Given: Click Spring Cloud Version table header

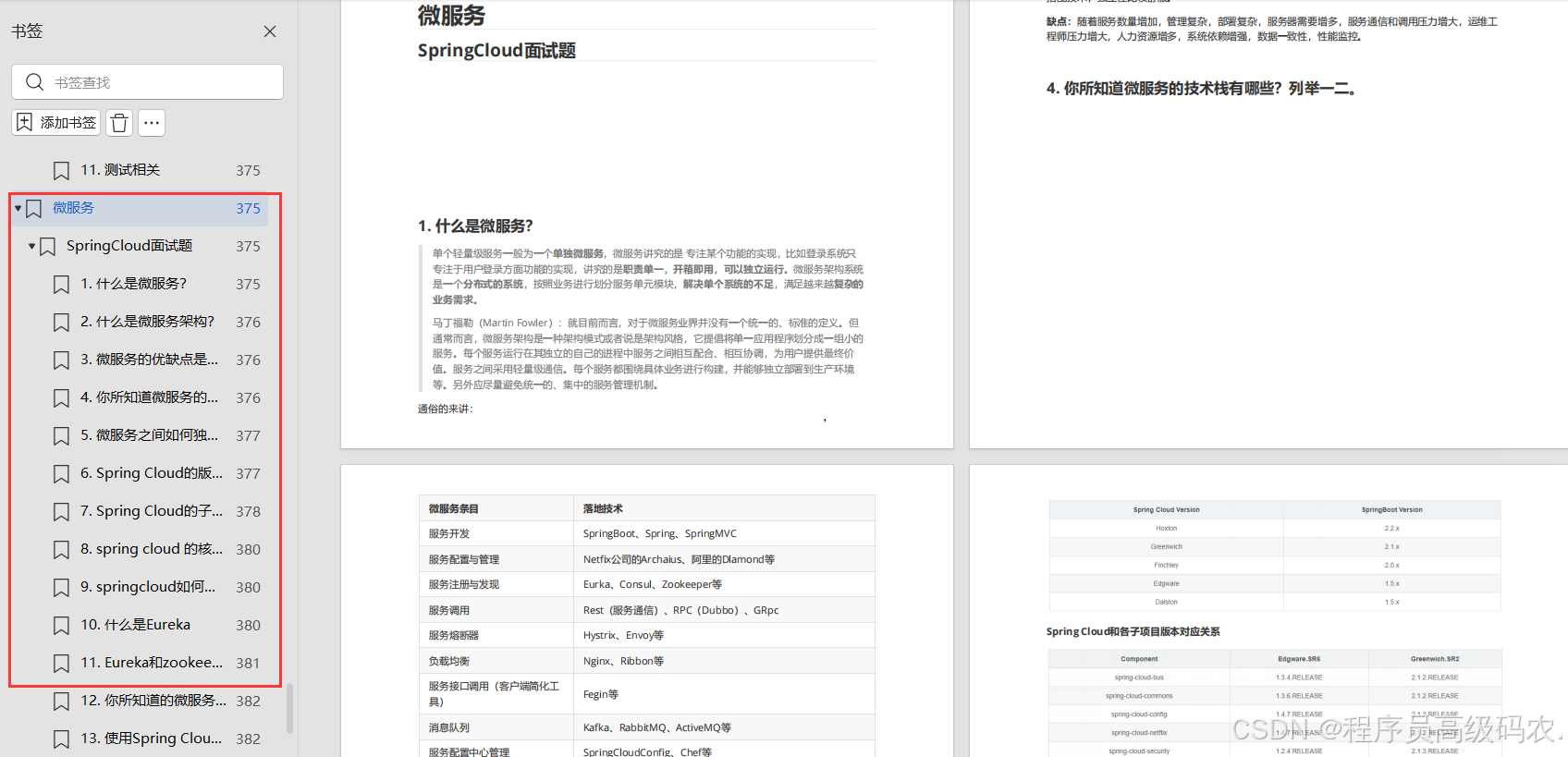Looking at the screenshot, I should tap(1166, 509).
